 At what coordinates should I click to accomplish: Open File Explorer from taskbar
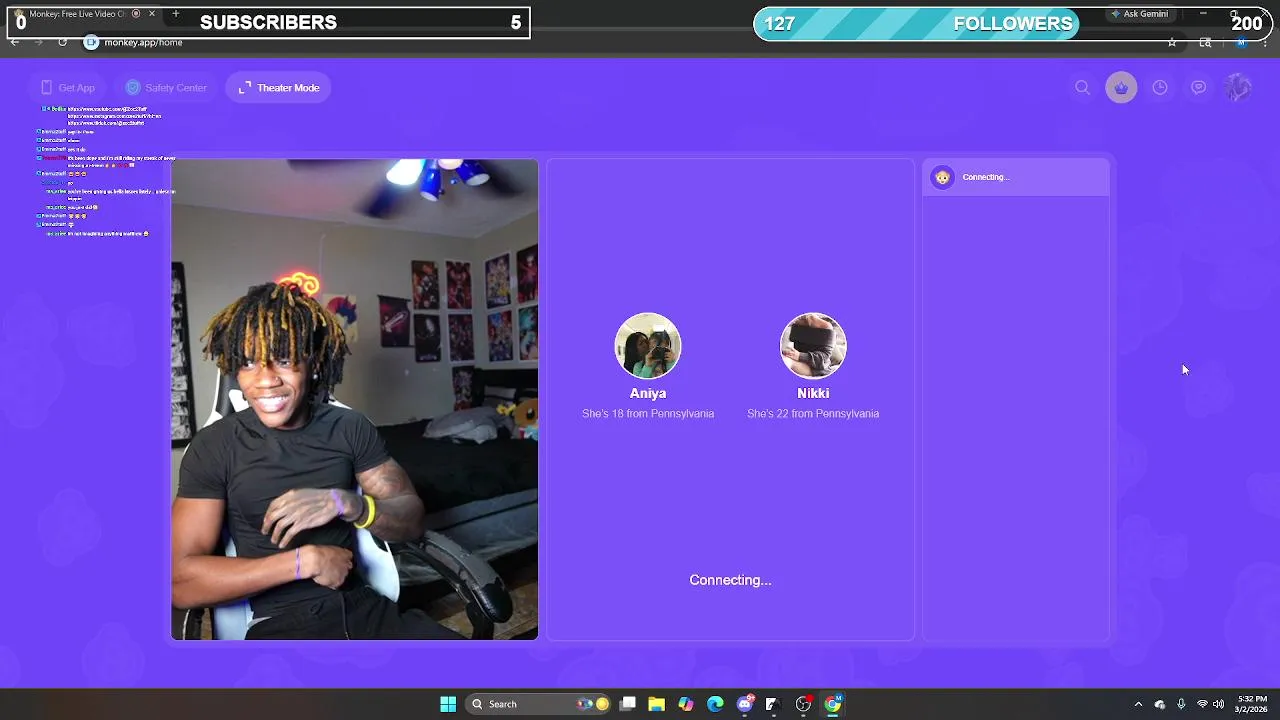pos(657,704)
